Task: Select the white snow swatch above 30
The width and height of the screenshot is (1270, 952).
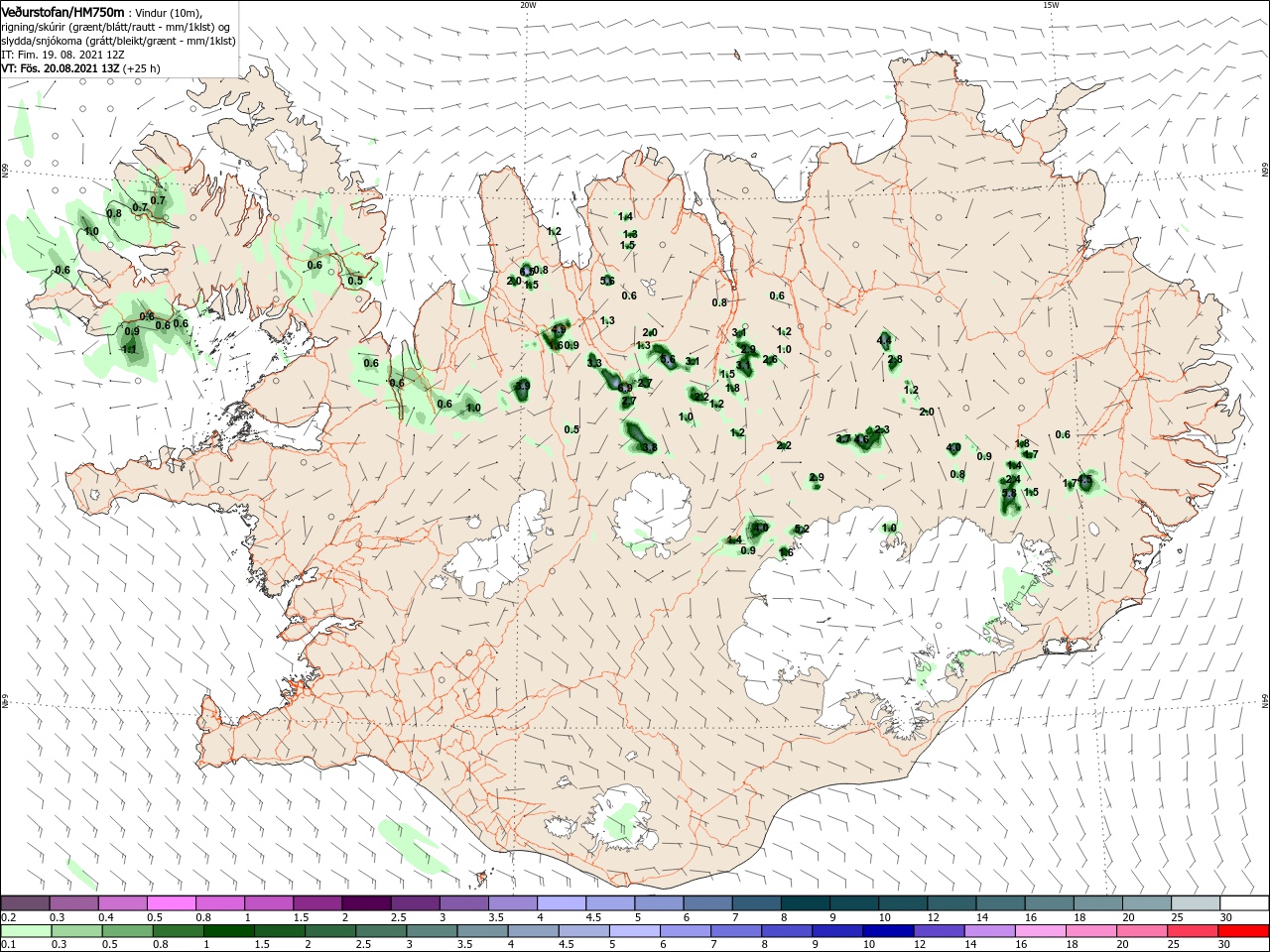Action: click(1244, 903)
